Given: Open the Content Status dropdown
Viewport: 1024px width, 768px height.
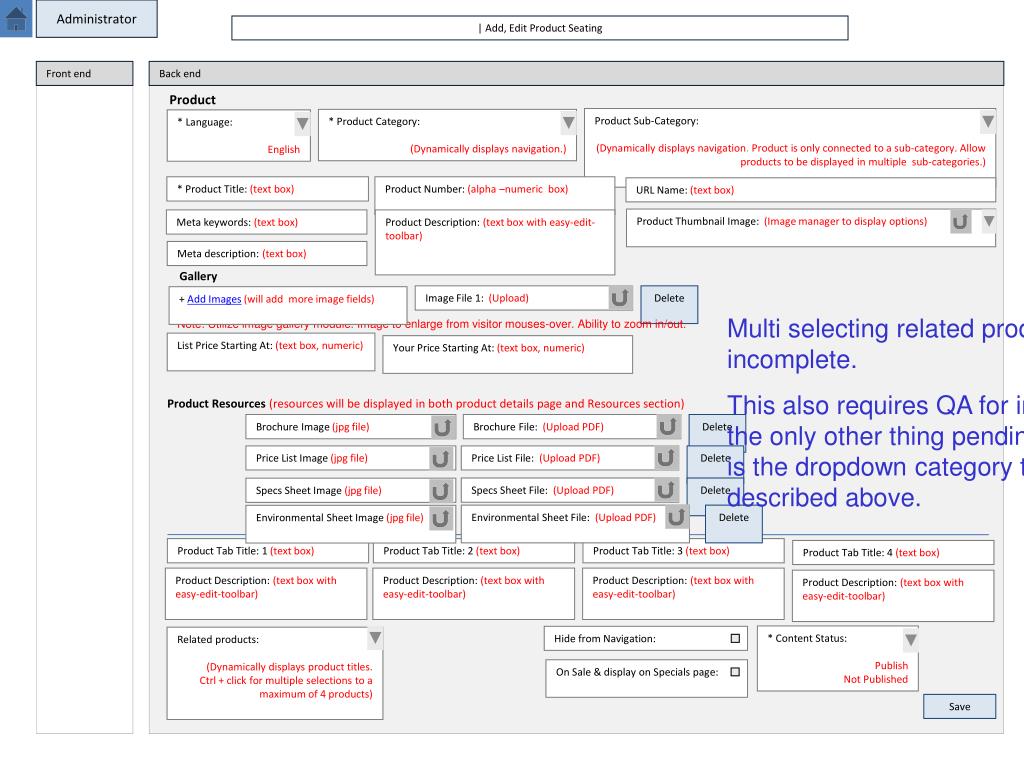Looking at the screenshot, I should (910, 639).
